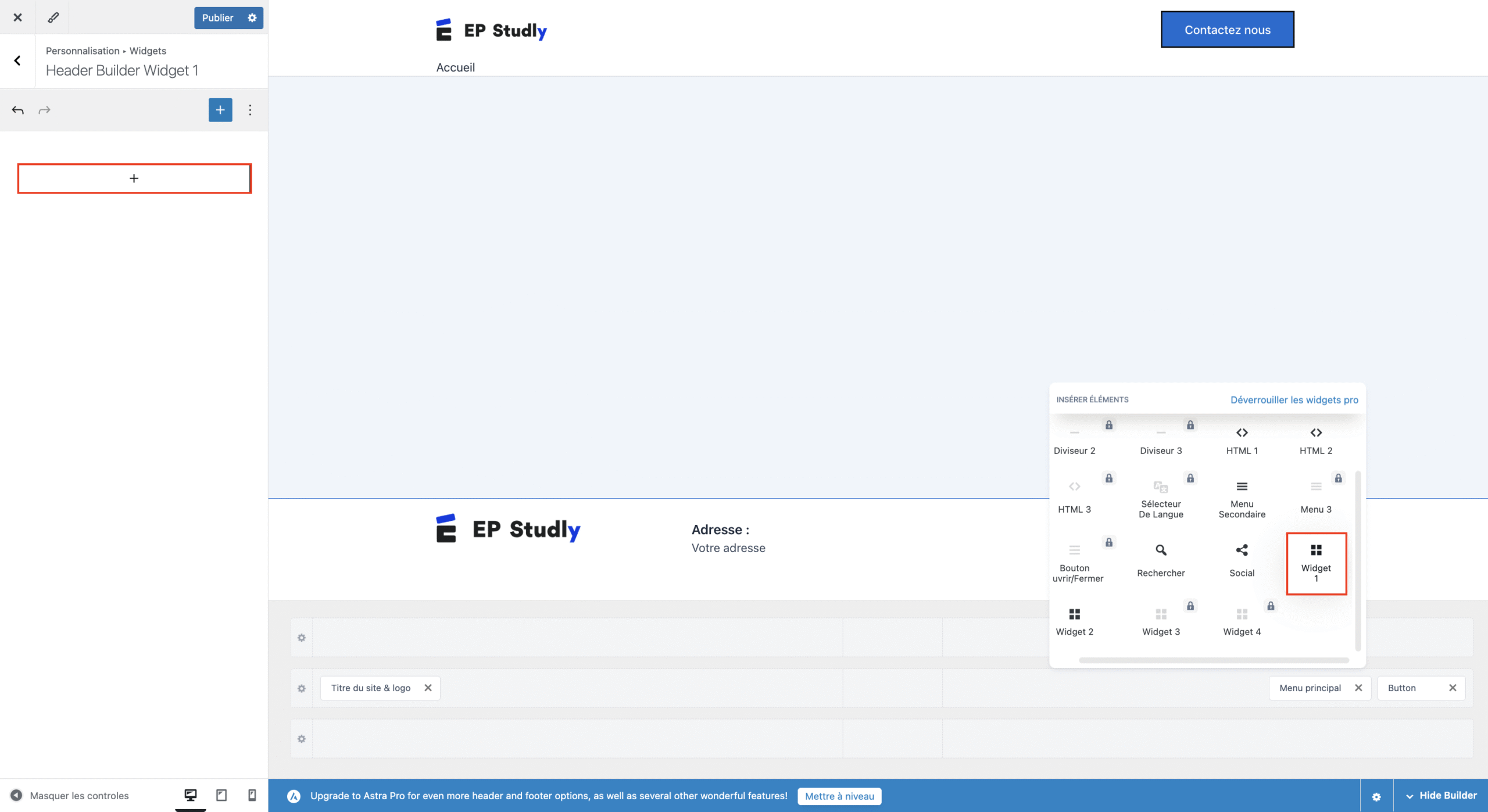Collapse the builder with Hide Builder
The image size is (1488, 812).
coord(1440,795)
